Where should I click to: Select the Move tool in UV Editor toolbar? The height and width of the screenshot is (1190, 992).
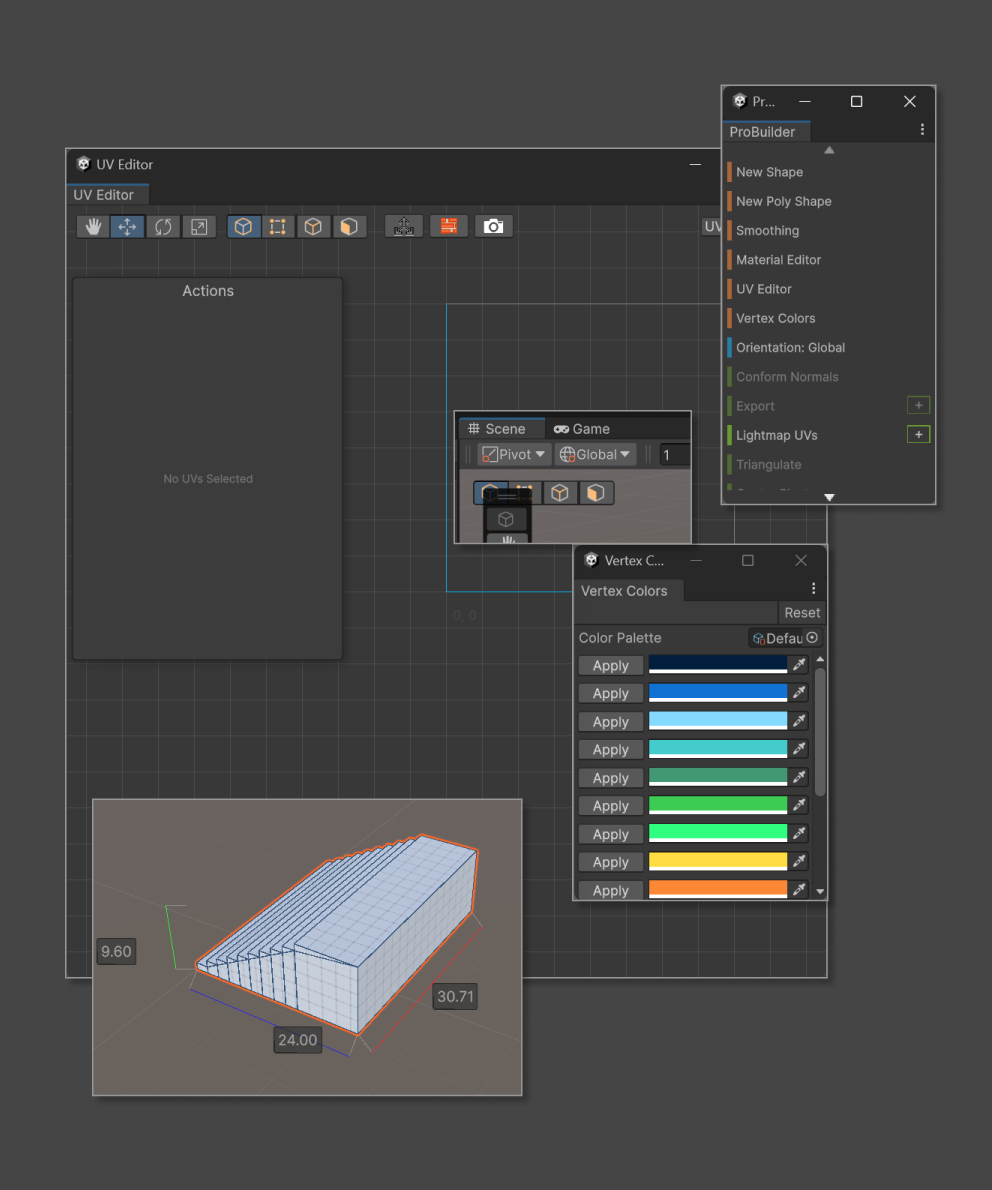[x=128, y=226]
